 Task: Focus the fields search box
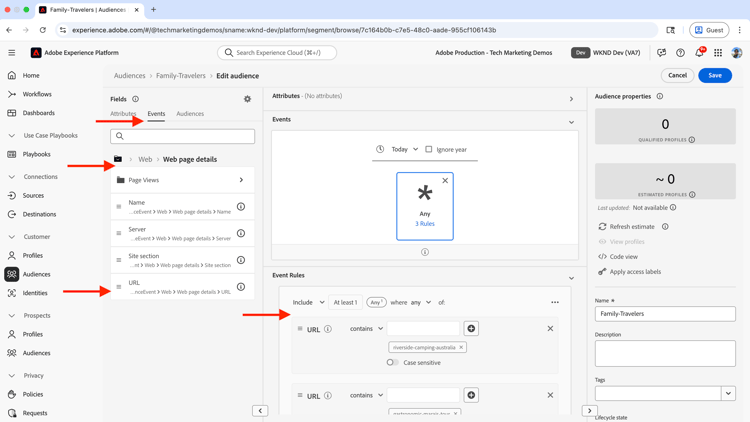click(x=182, y=136)
